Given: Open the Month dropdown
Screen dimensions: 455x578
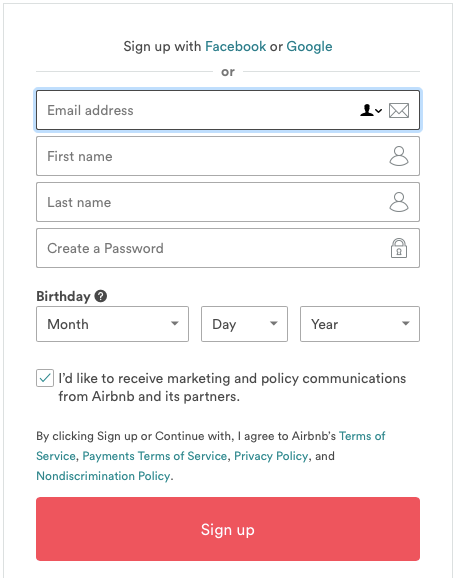Looking at the screenshot, I should coord(112,324).
